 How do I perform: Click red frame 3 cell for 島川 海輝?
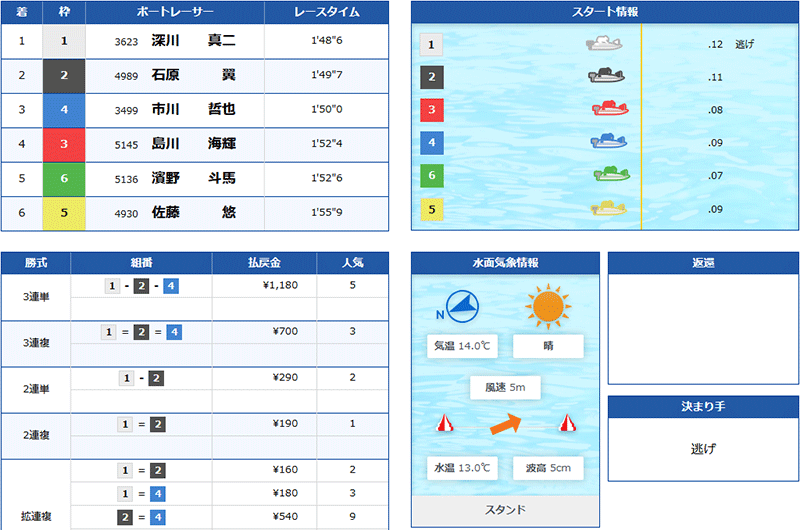coord(64,144)
